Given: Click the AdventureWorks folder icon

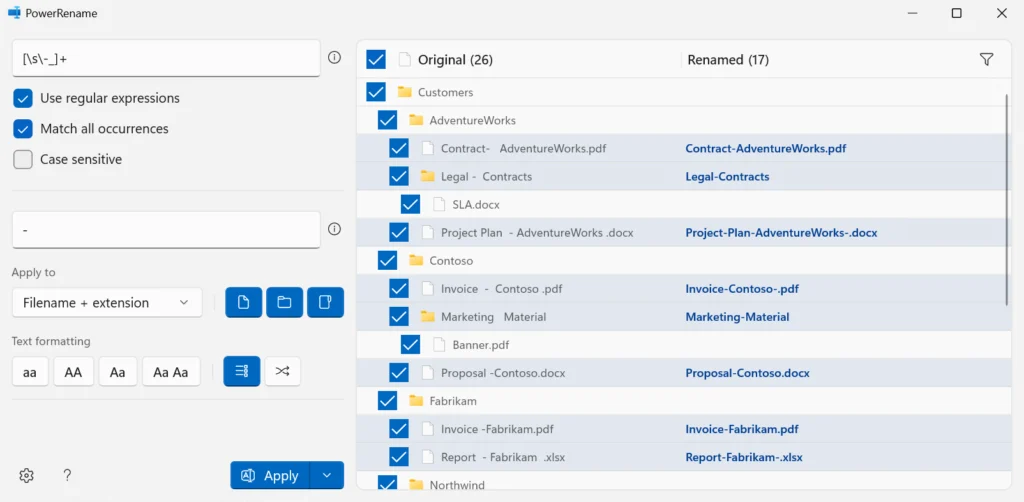Looking at the screenshot, I should click(x=416, y=120).
